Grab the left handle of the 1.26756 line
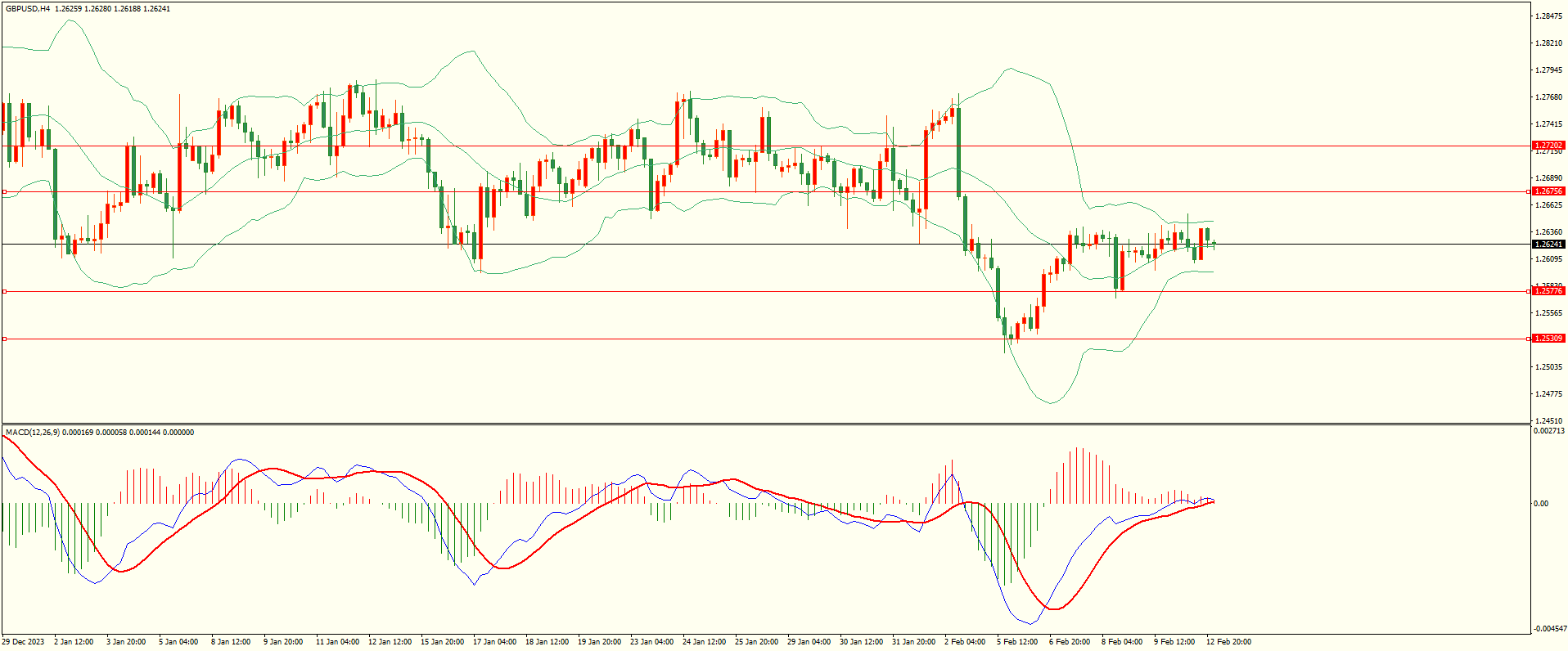Viewport: 1568px width, 651px height. tap(4, 192)
